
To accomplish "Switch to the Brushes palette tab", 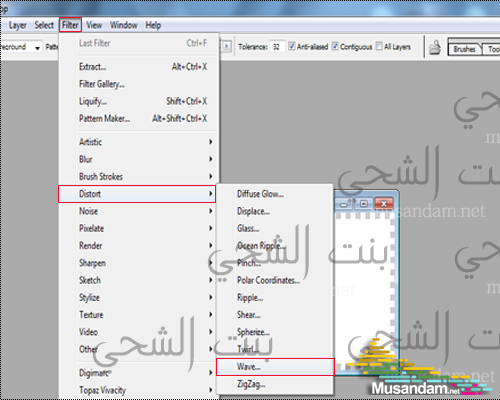I will point(464,49).
